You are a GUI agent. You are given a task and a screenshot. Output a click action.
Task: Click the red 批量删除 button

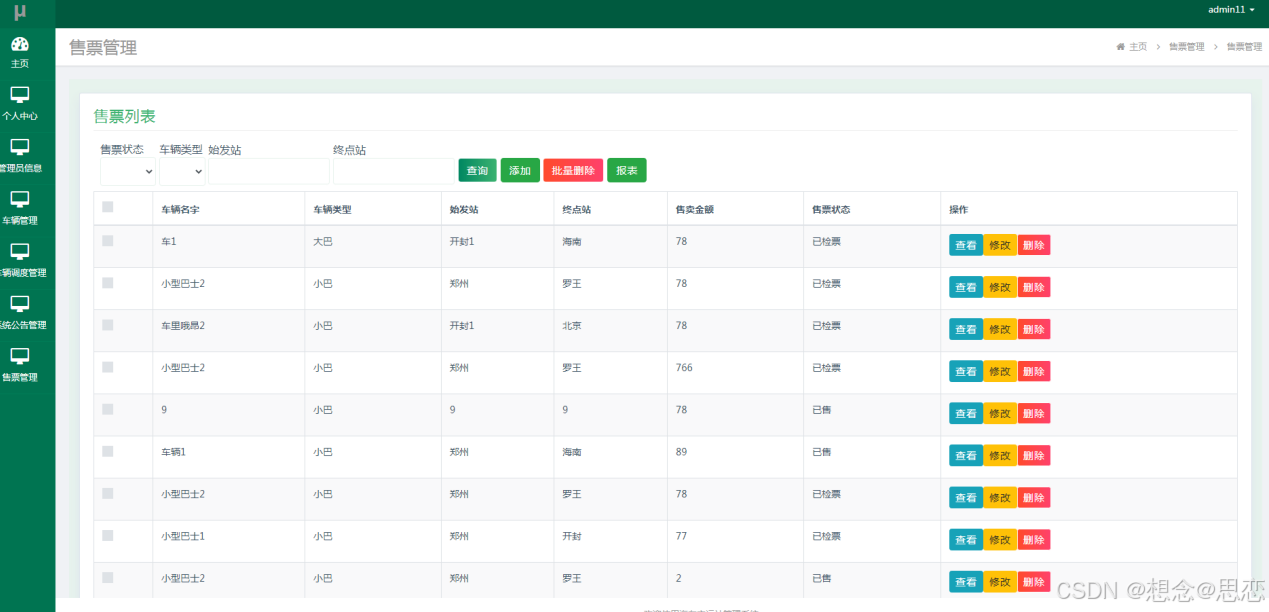tap(573, 171)
